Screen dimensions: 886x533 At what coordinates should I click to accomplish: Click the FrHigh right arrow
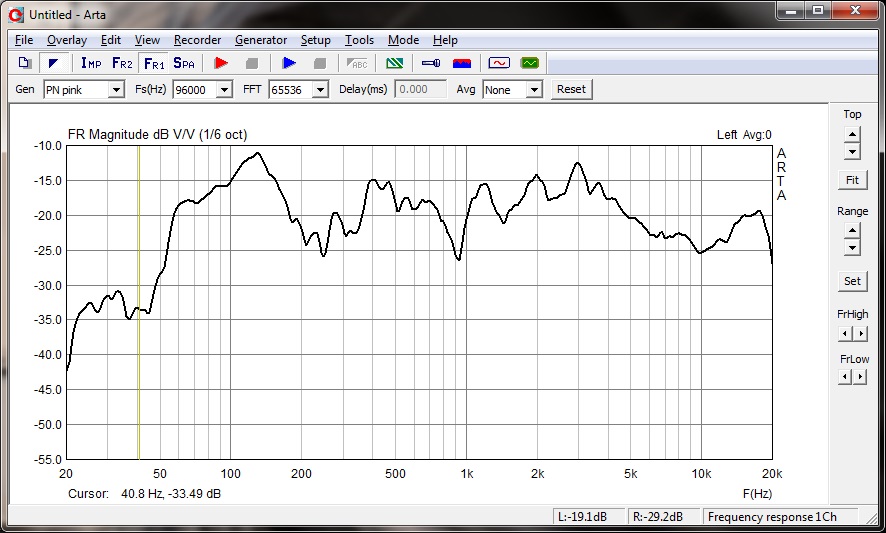(861, 333)
